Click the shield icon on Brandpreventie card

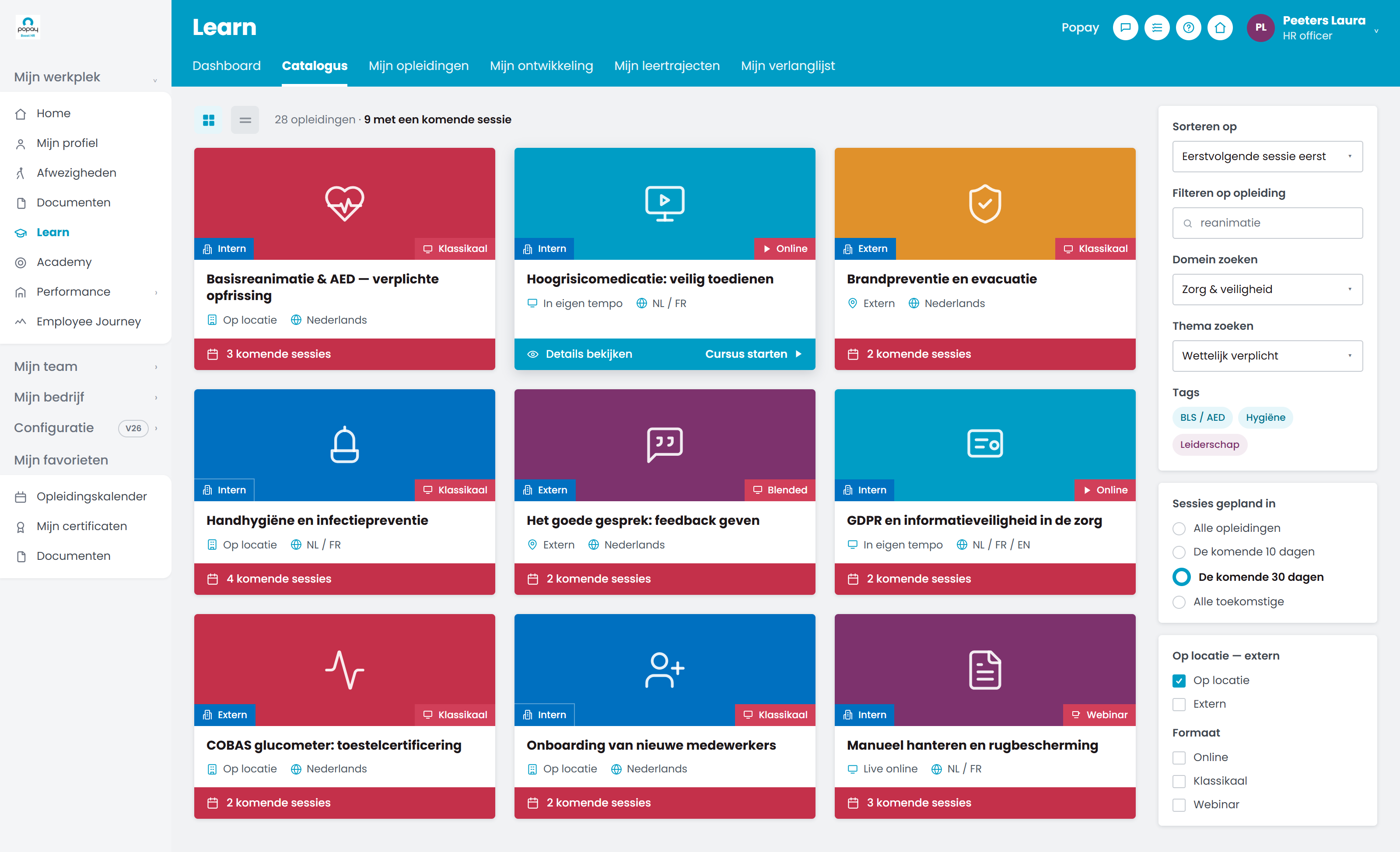tap(985, 203)
